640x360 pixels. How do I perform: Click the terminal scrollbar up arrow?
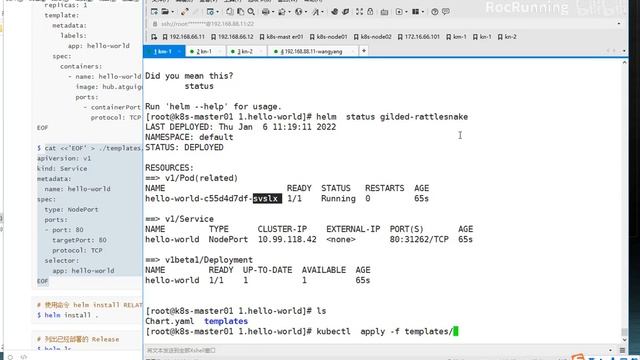click(x=624, y=63)
